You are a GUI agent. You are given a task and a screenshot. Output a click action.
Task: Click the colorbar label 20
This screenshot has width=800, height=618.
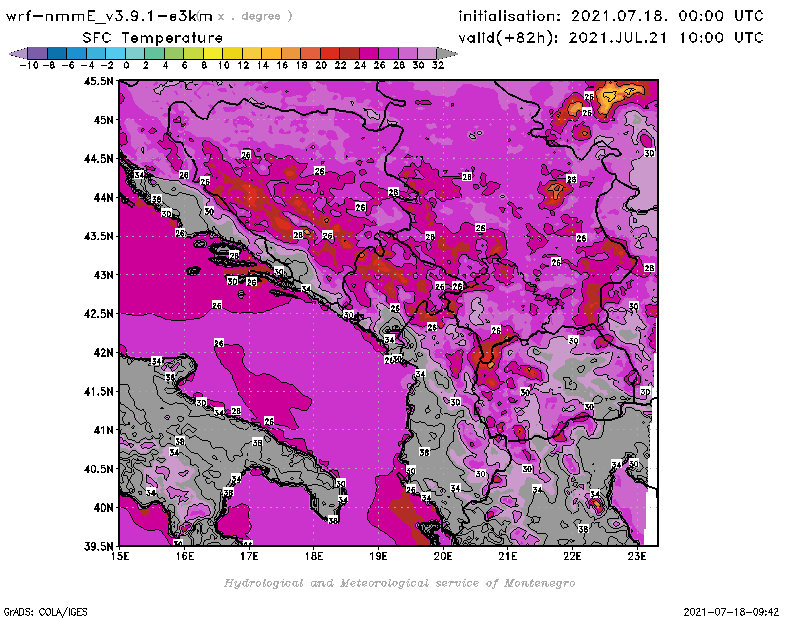321,65
